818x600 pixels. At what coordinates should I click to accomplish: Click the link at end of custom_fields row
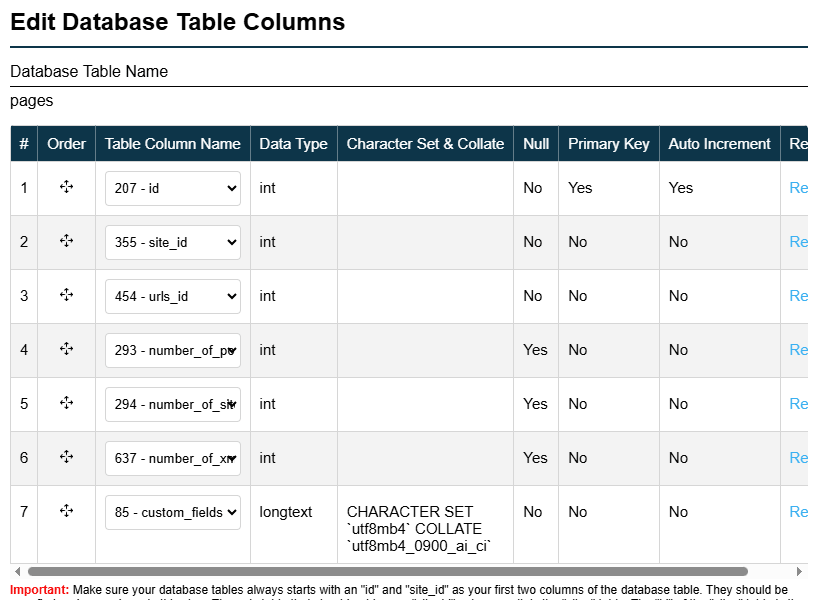[x=799, y=512]
